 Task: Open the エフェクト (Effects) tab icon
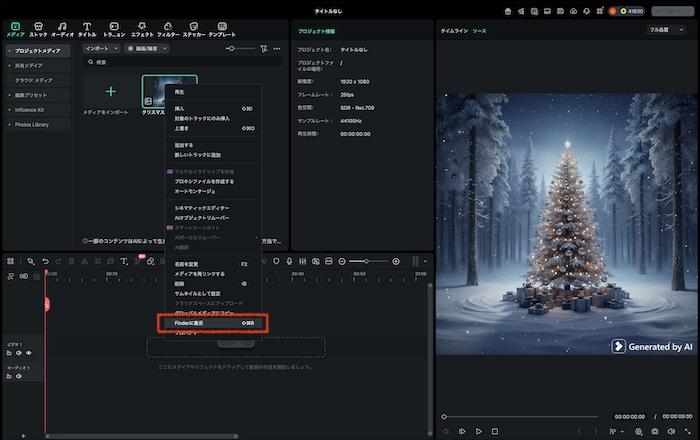coord(142,26)
